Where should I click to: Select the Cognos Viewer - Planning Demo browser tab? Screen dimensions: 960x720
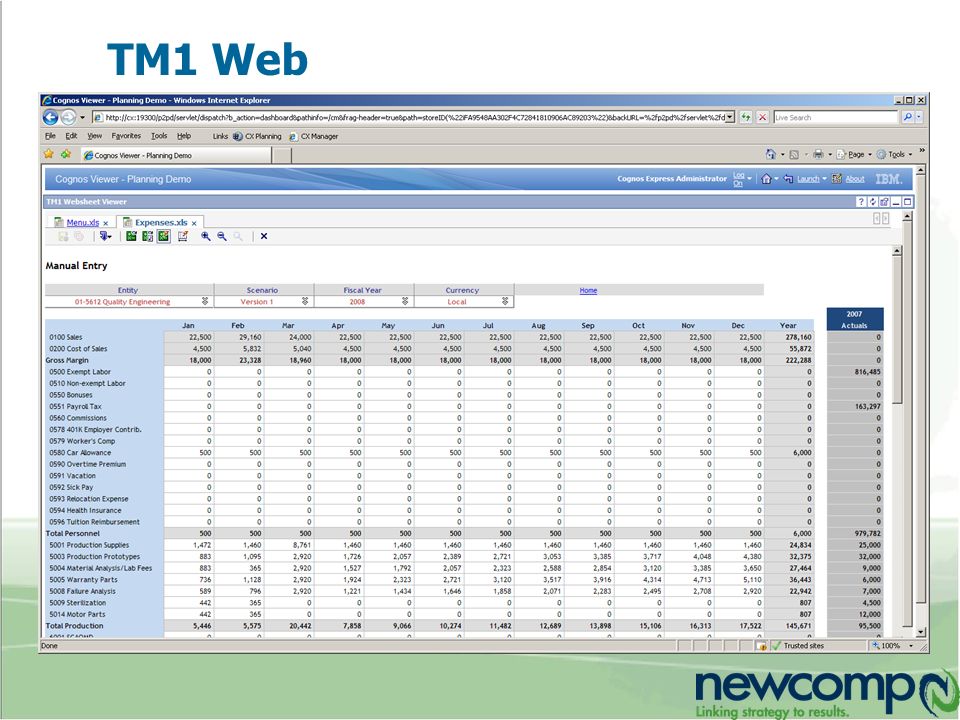click(176, 156)
